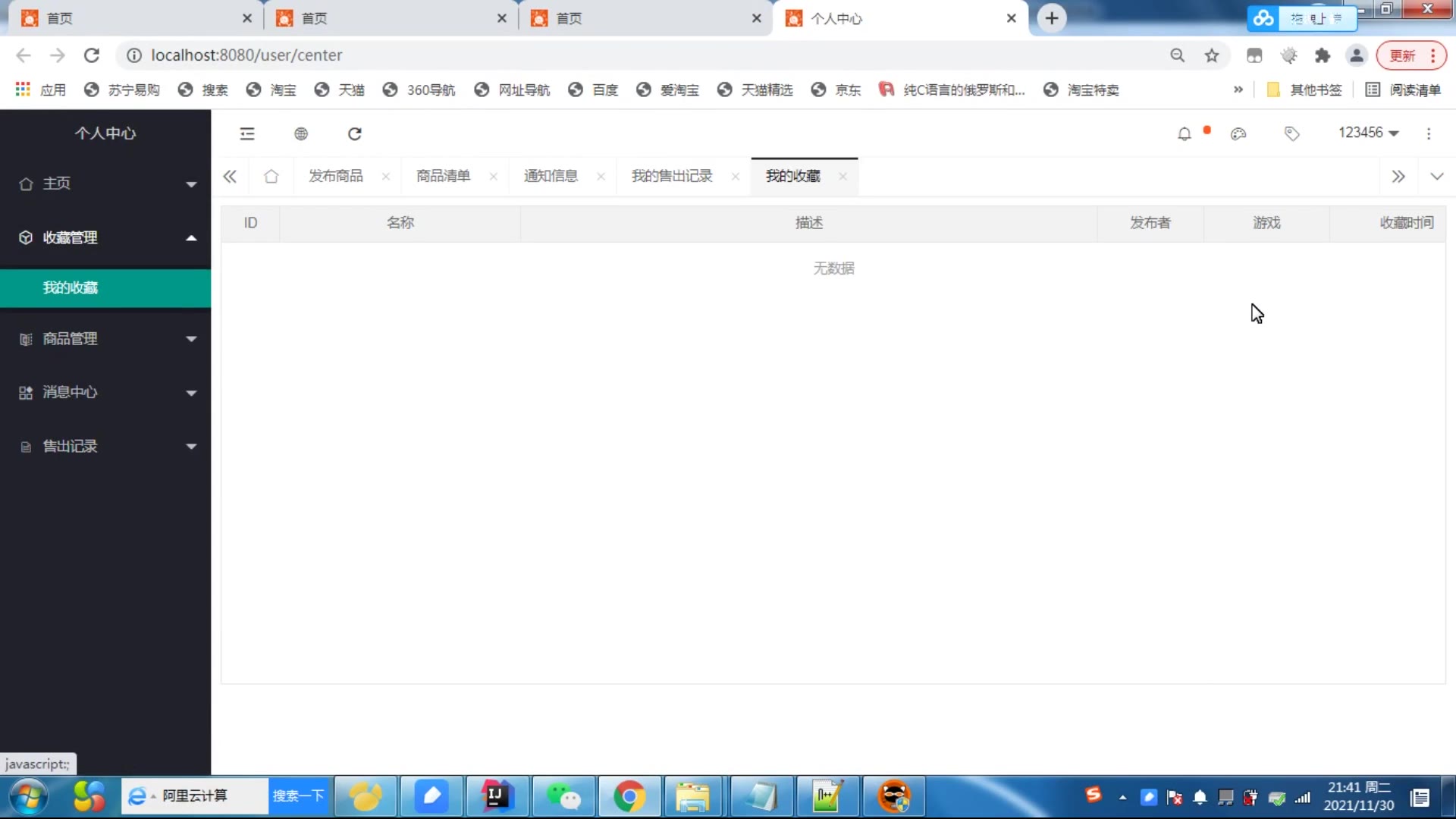Open the vertical dots more menu
Screen dimensions: 1456x819
click(x=1429, y=133)
